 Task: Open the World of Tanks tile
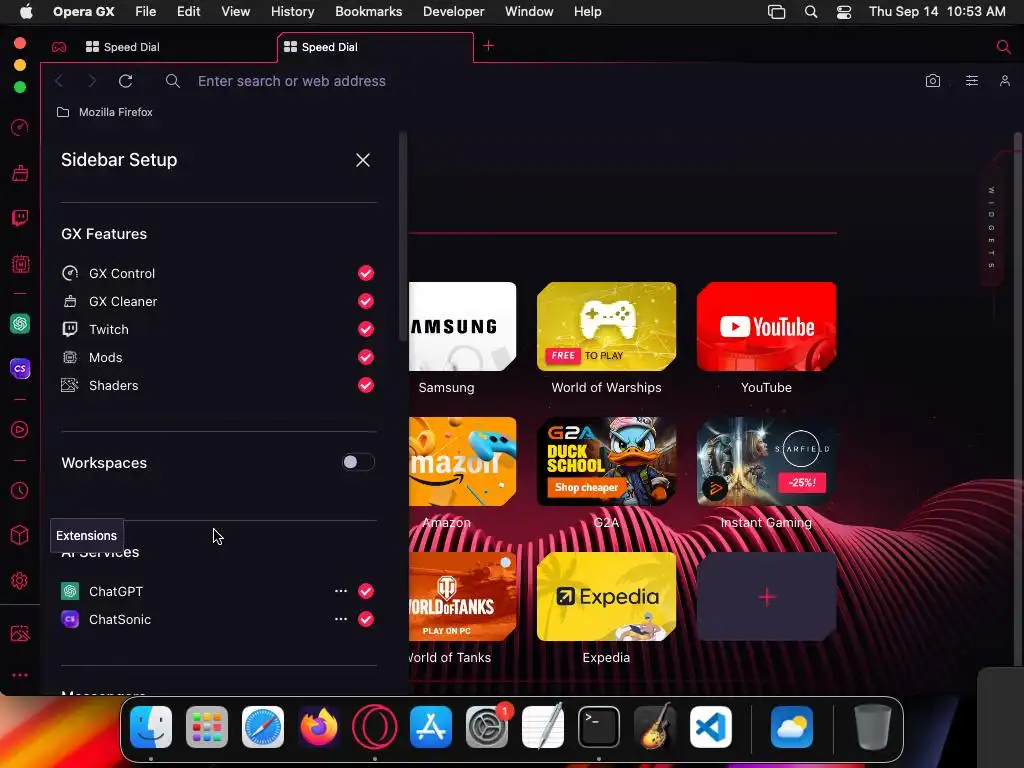tap(462, 597)
